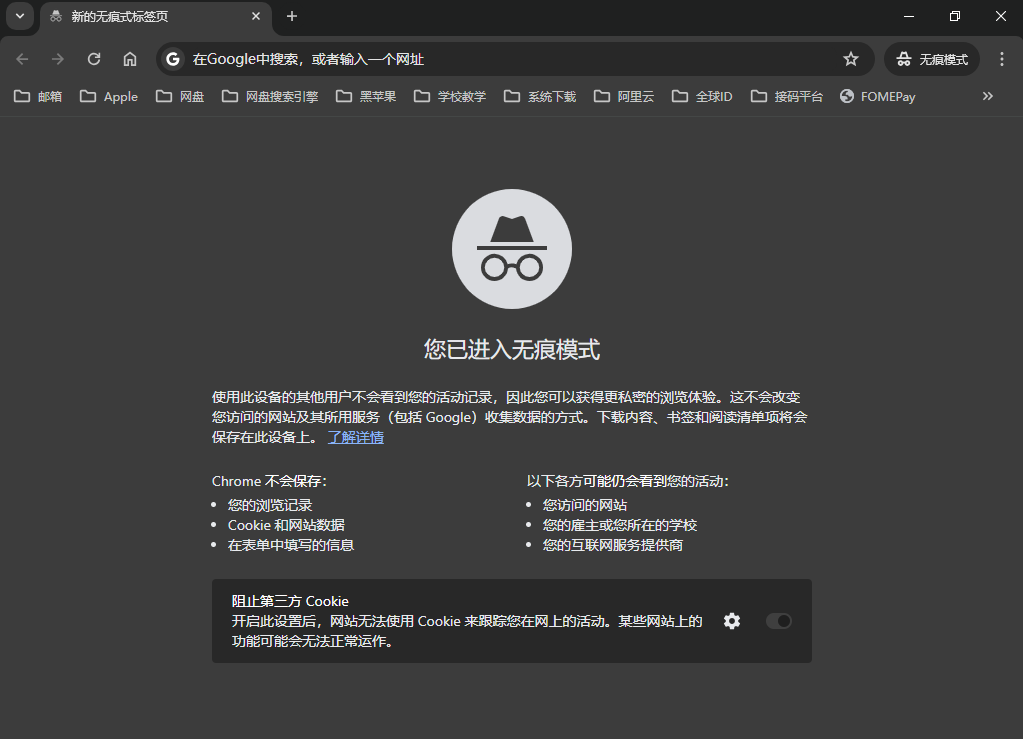Minimize the Chrome window
Viewport: 1023px width, 739px height.
(909, 16)
